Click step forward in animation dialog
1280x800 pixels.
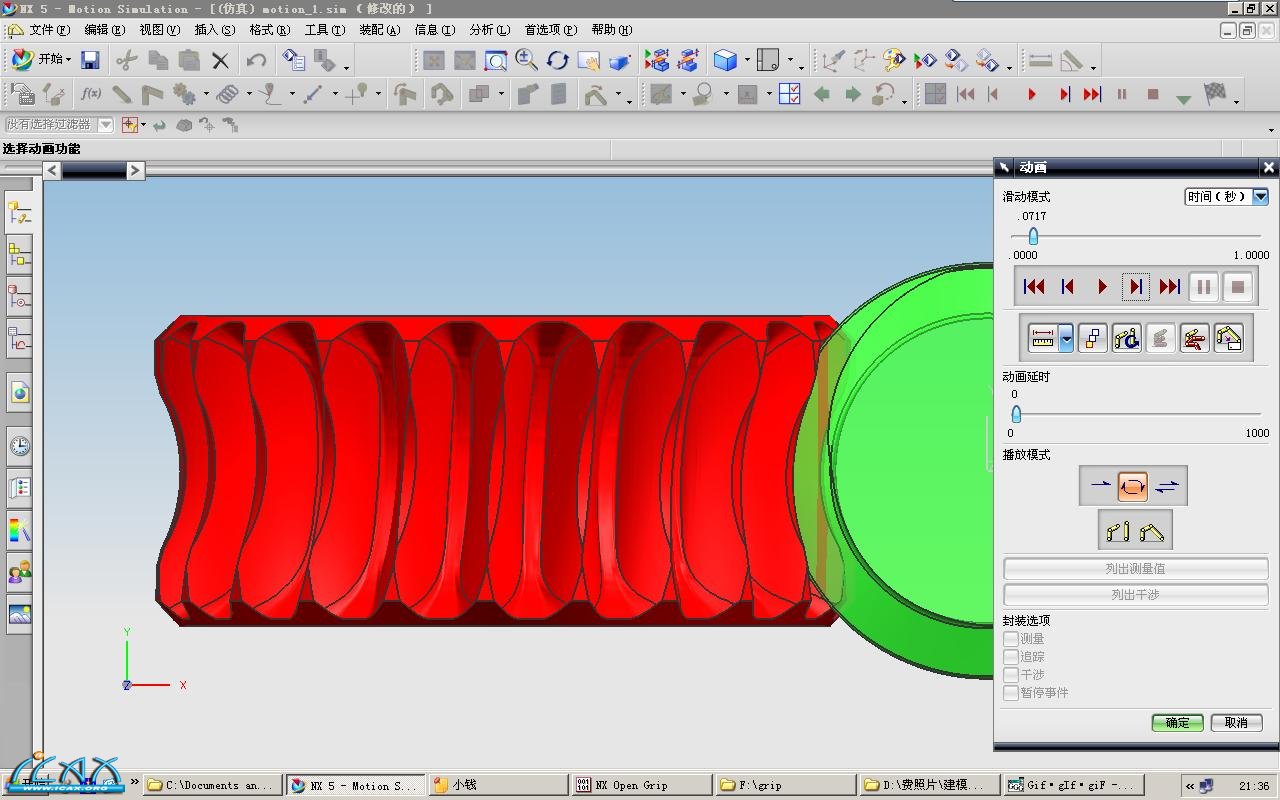[1135, 287]
